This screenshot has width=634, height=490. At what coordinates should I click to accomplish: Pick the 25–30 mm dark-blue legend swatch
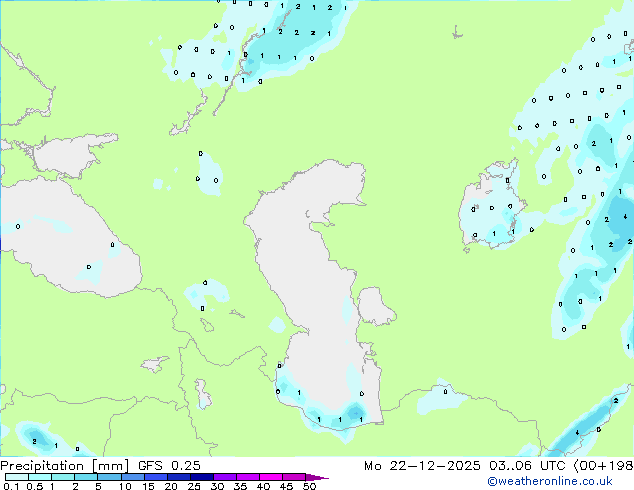point(201,477)
